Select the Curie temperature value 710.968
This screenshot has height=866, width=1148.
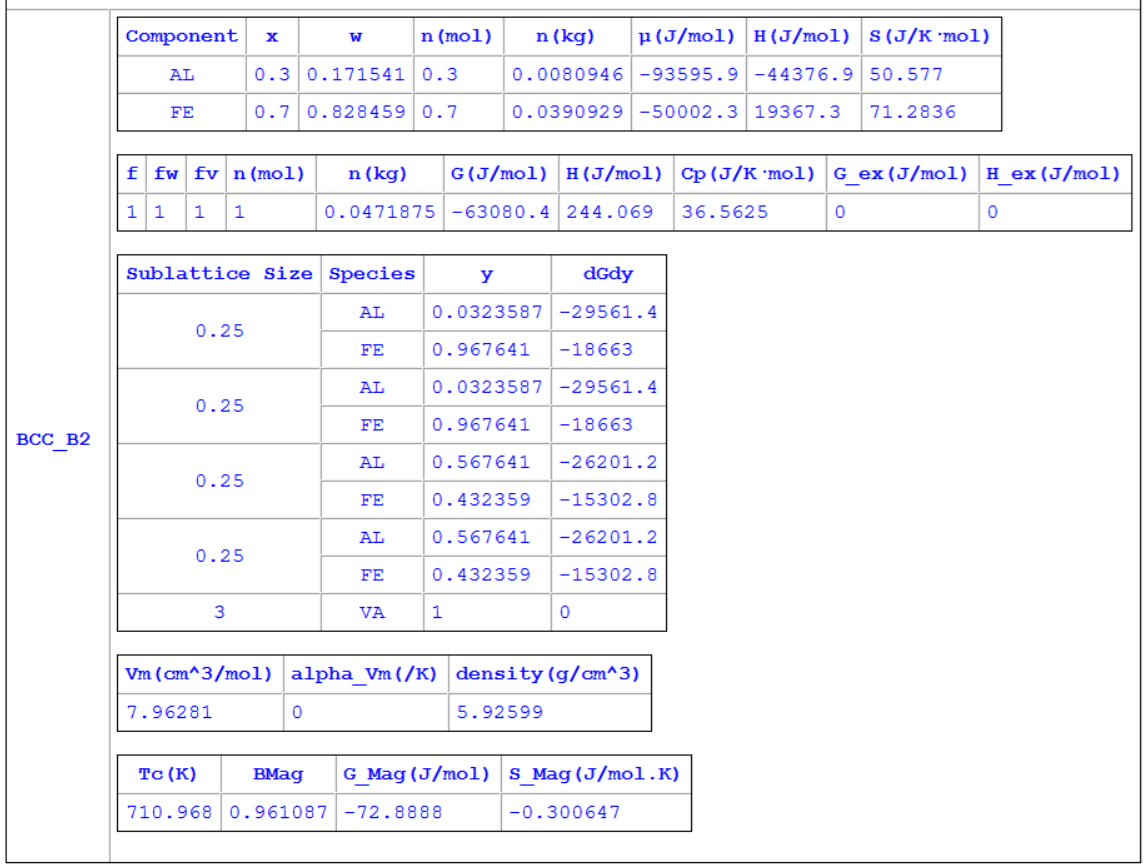[168, 812]
